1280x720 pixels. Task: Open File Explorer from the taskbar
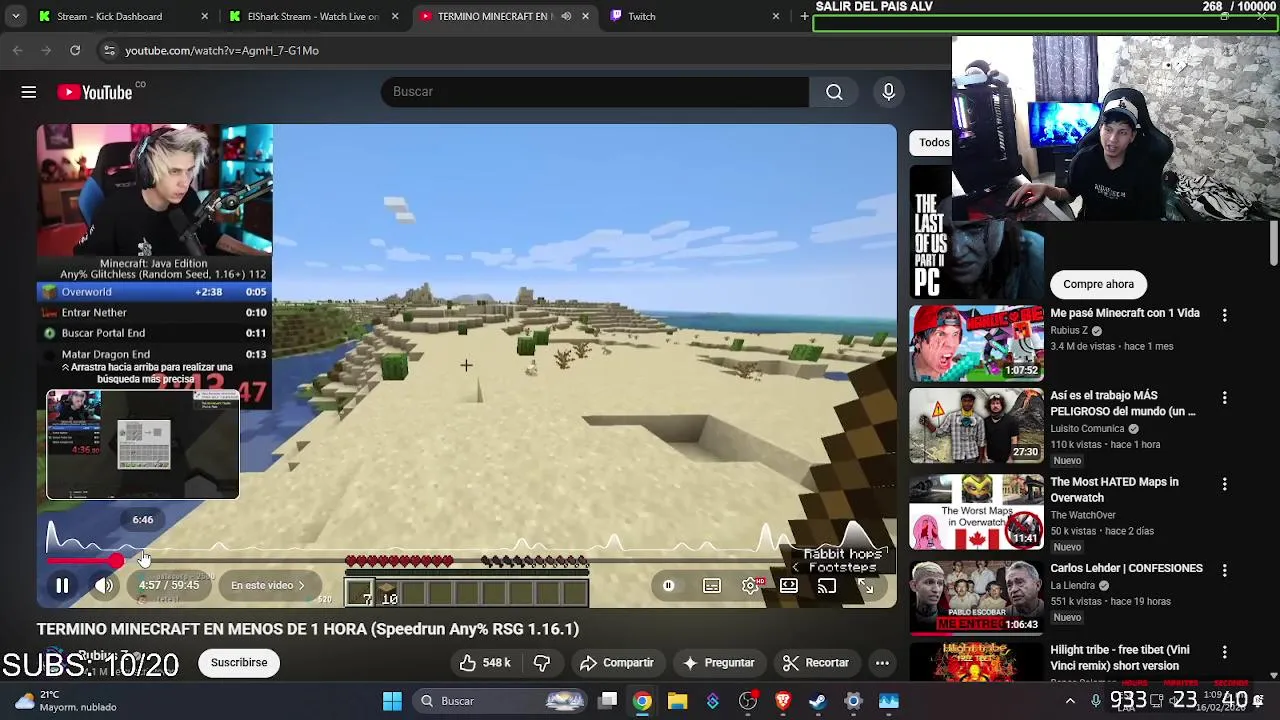coord(677,701)
